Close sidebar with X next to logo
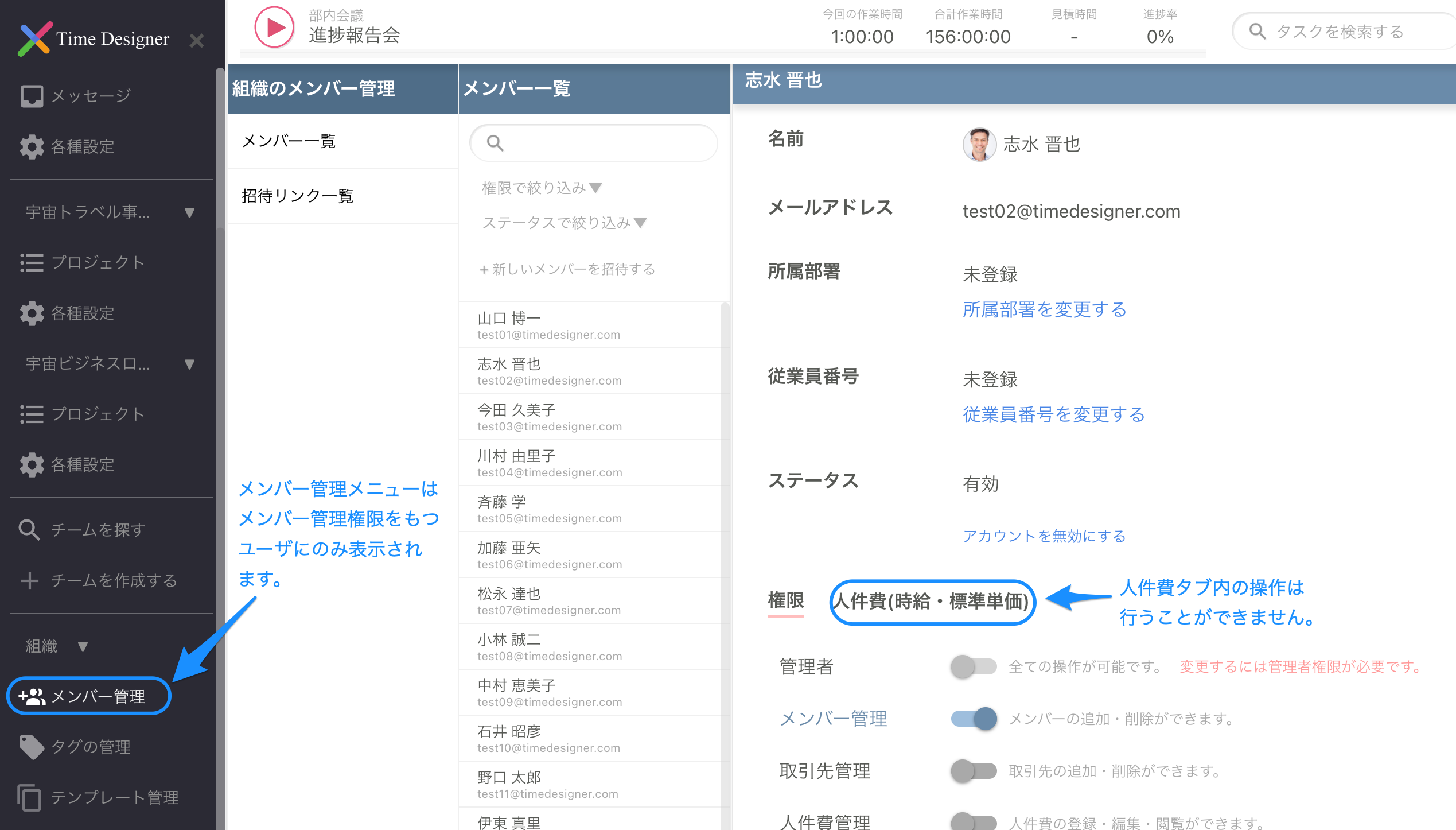This screenshot has width=1456, height=830. [x=197, y=41]
